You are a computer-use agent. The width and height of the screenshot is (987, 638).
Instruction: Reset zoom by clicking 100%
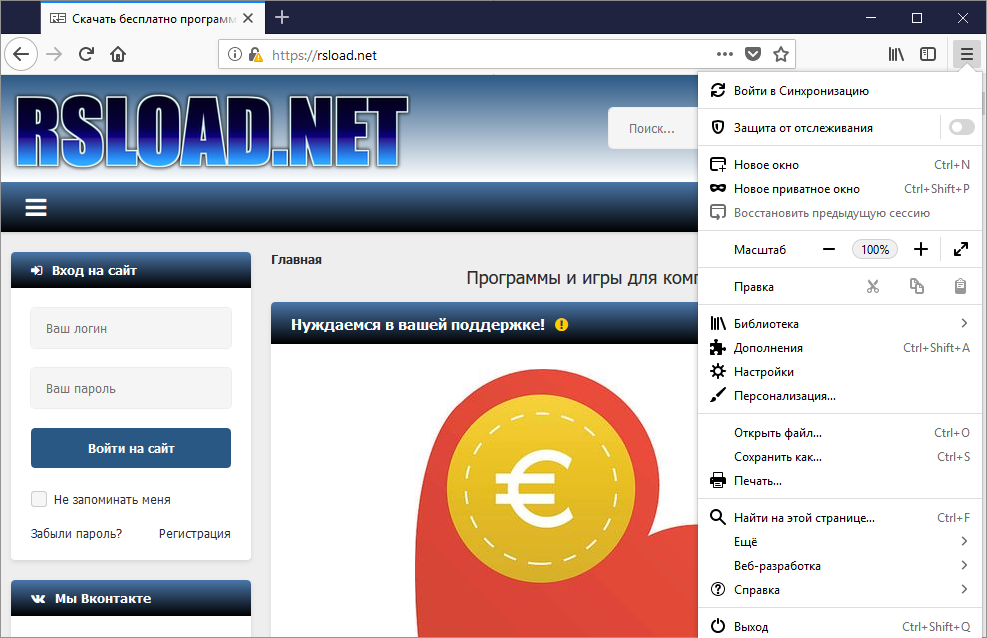[x=875, y=250]
